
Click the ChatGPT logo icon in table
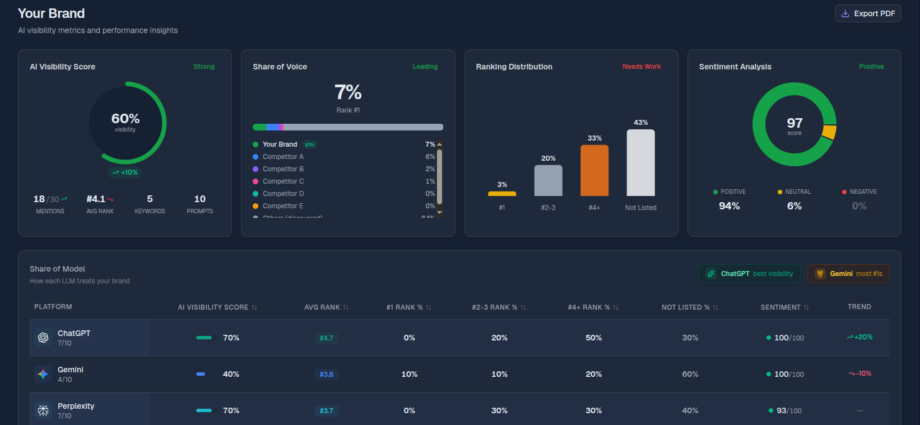click(43, 338)
